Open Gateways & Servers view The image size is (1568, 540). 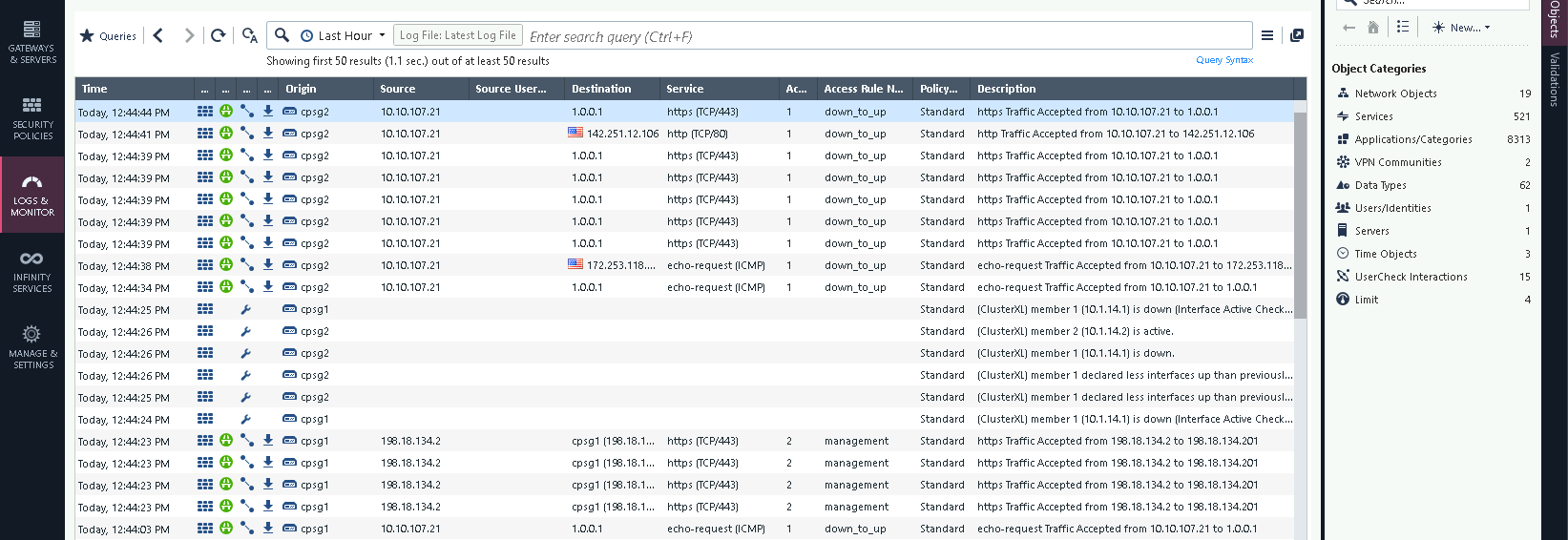pos(32,42)
